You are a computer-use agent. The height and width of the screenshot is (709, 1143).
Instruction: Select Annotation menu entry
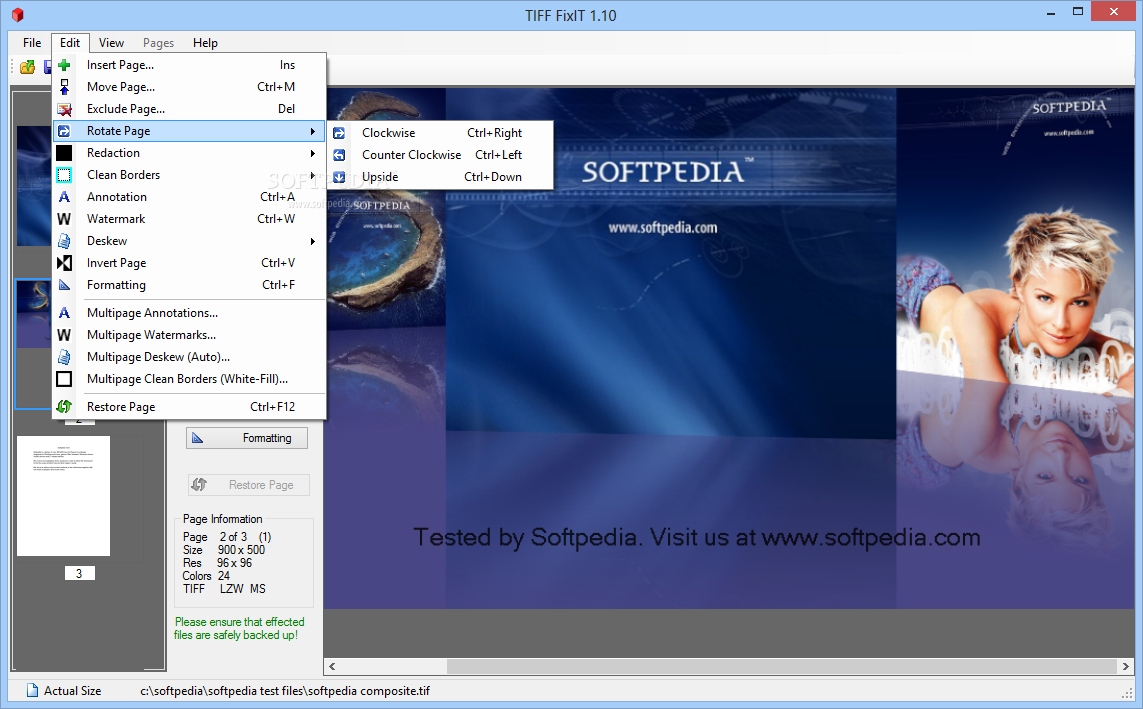[190, 197]
